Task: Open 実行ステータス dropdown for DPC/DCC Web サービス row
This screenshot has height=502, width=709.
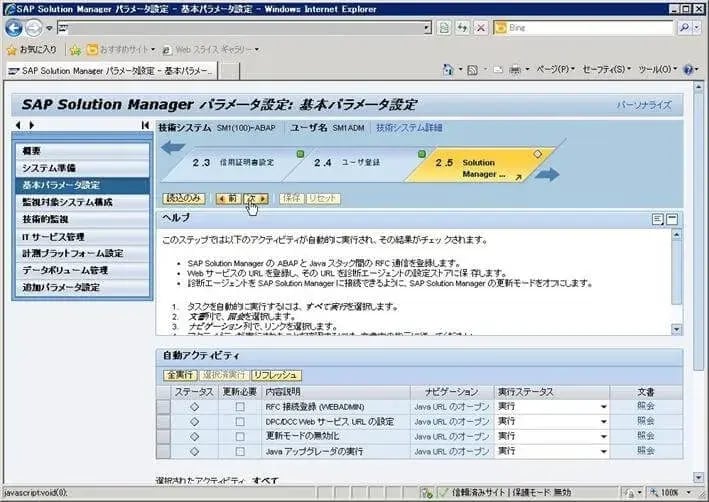Action: (603, 421)
